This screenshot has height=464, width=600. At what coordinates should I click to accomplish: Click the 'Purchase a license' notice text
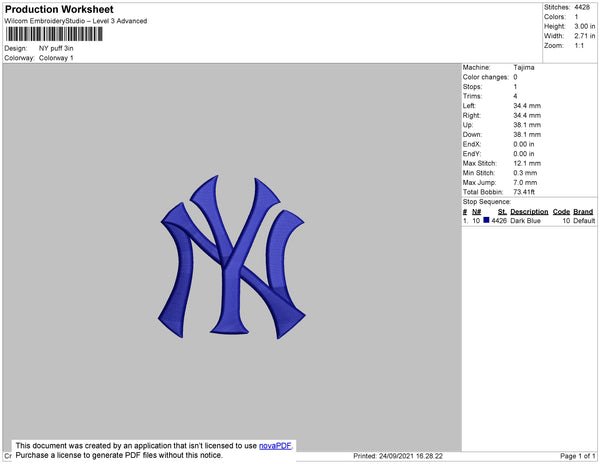pos(119,455)
